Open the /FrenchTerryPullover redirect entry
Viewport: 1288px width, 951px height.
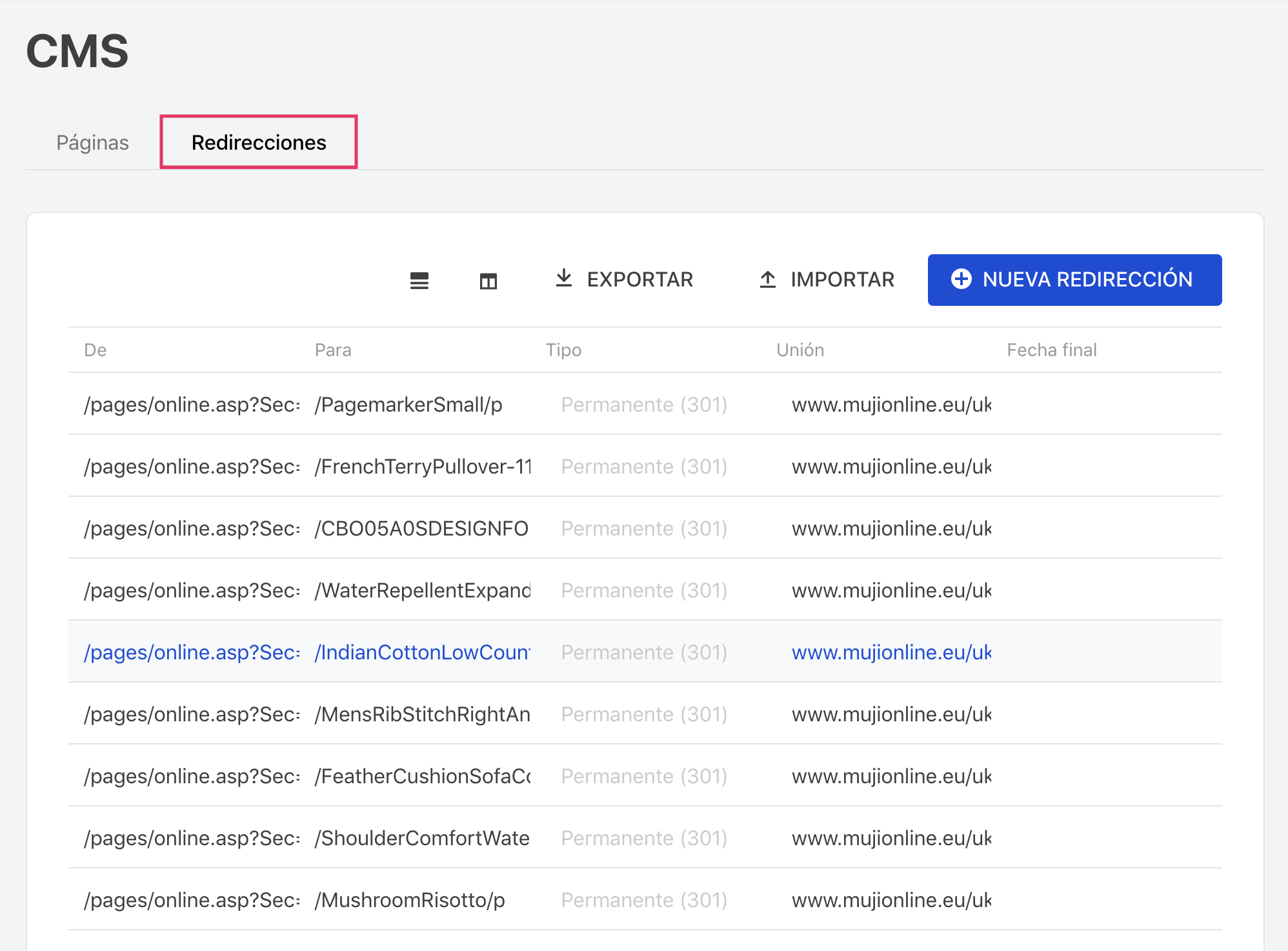[423, 466]
